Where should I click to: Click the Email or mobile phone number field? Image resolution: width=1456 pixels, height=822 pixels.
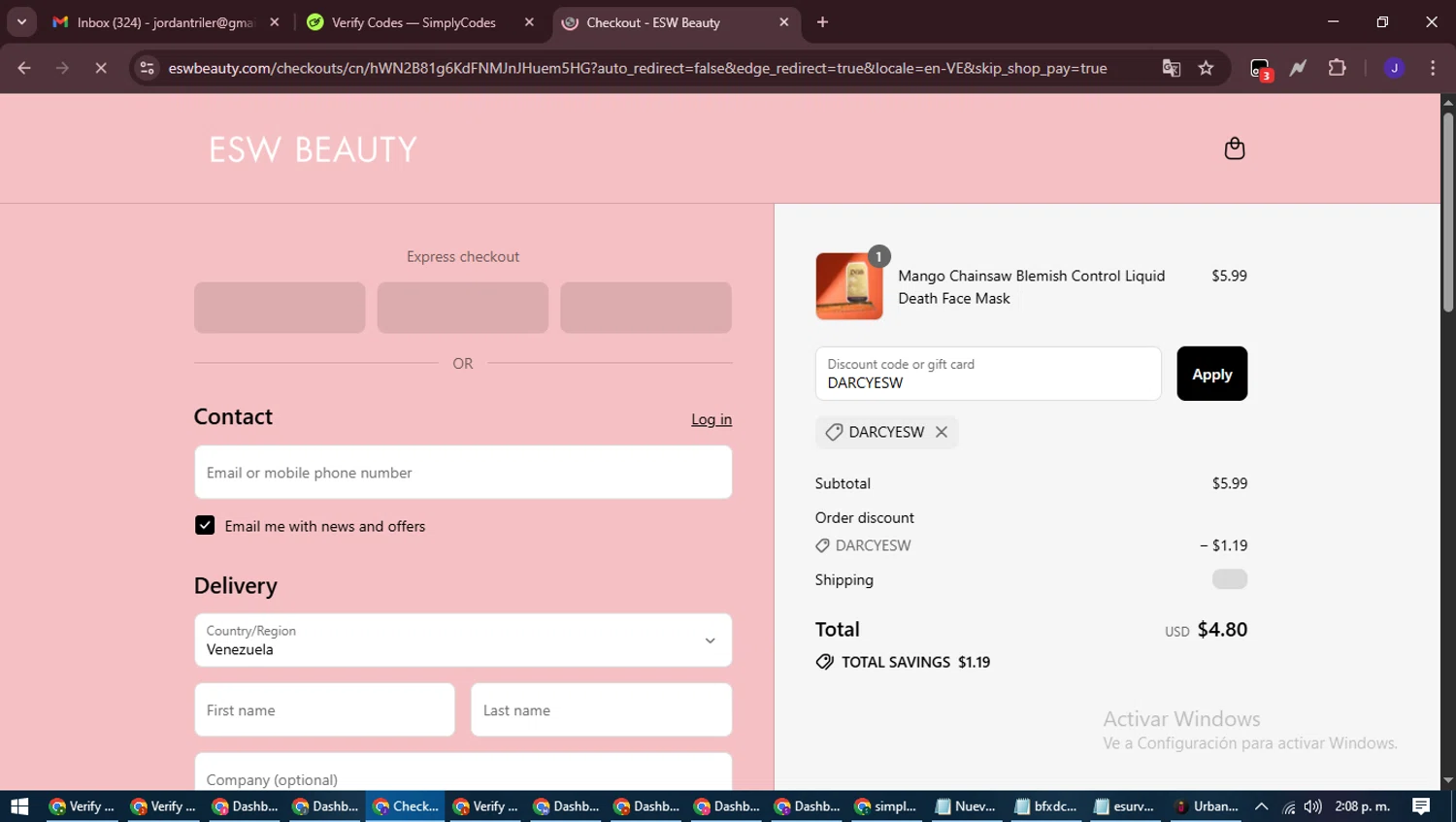(463, 473)
